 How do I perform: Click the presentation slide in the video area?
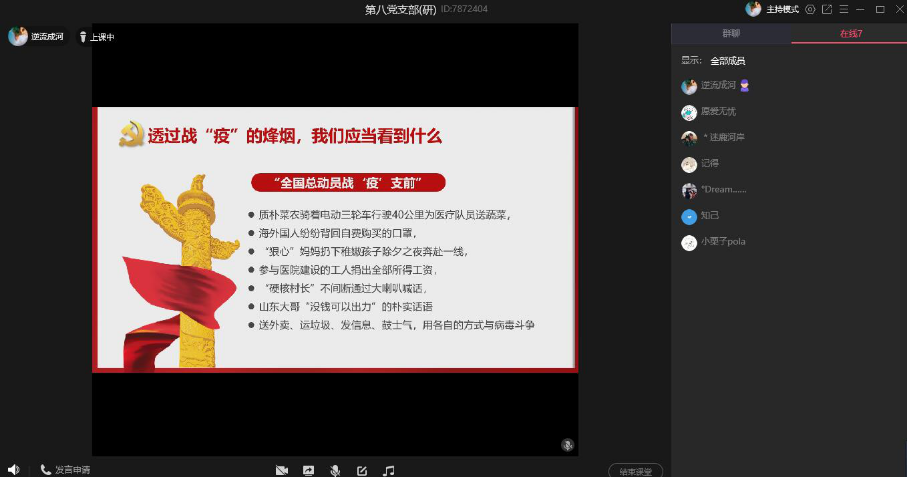click(x=335, y=239)
